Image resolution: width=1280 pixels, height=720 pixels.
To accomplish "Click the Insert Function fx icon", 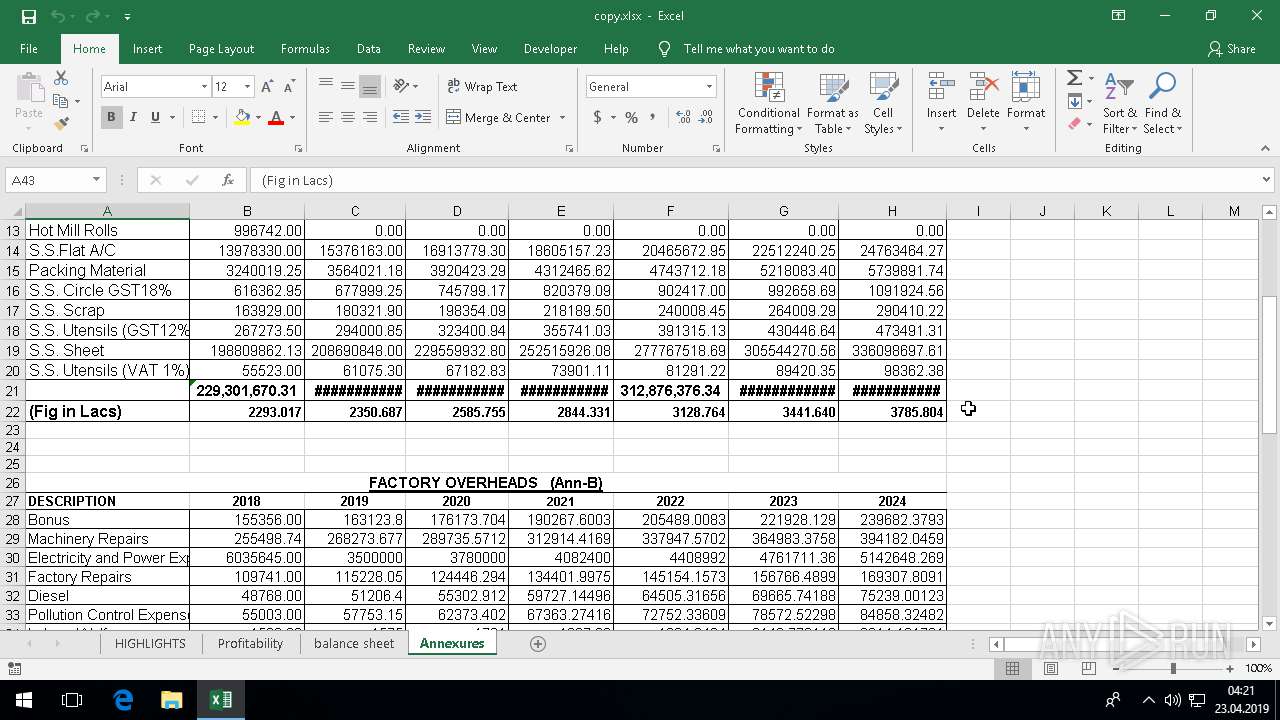I will pyautogui.click(x=228, y=180).
